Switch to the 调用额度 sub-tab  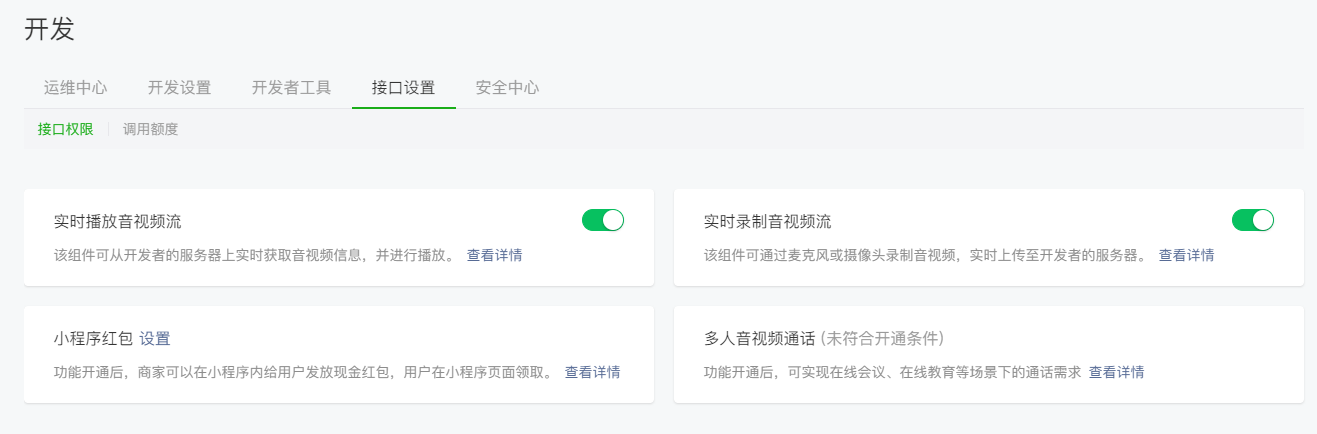(151, 129)
